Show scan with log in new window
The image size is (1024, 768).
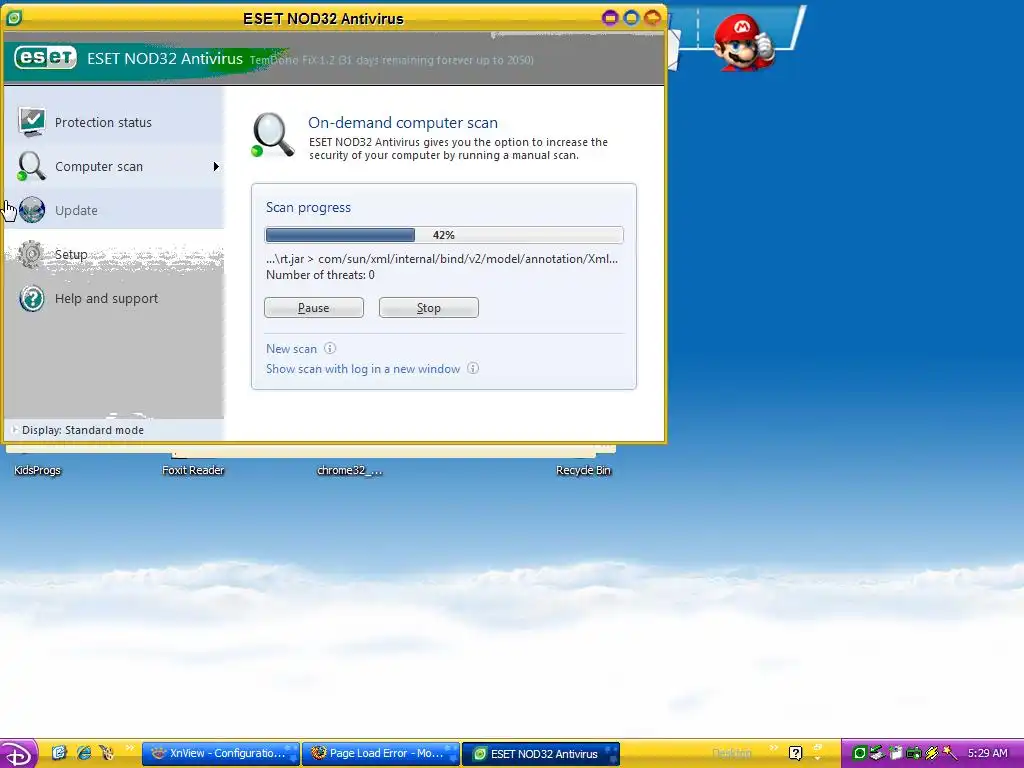(x=363, y=369)
